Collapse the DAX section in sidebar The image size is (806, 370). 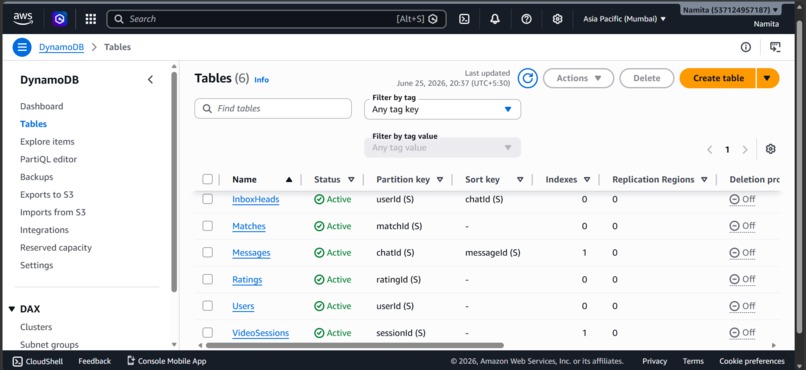point(12,309)
